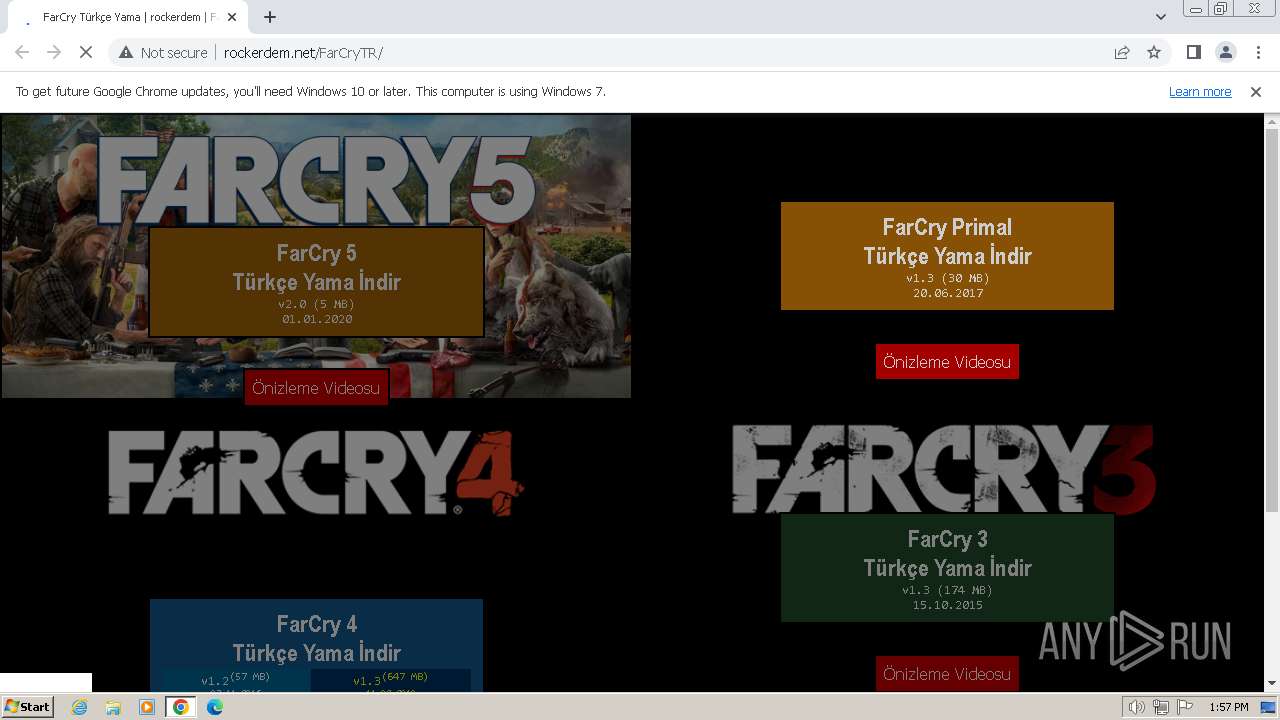
Task: Open a new tab
Action: pos(270,17)
